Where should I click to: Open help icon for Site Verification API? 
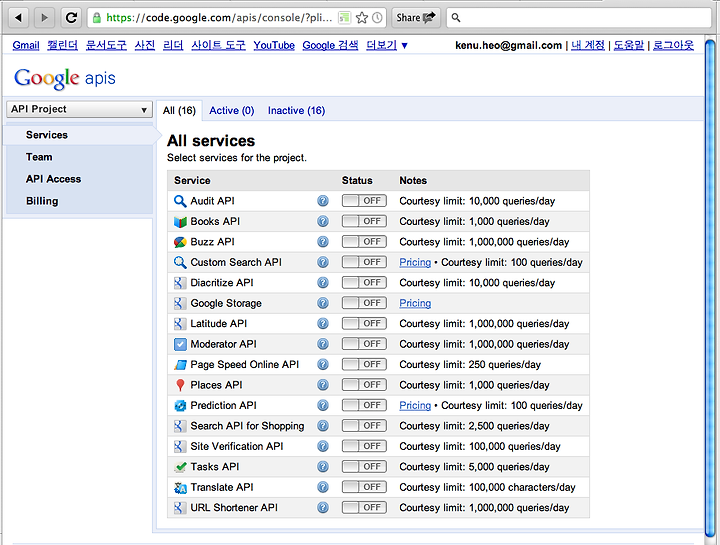[323, 446]
